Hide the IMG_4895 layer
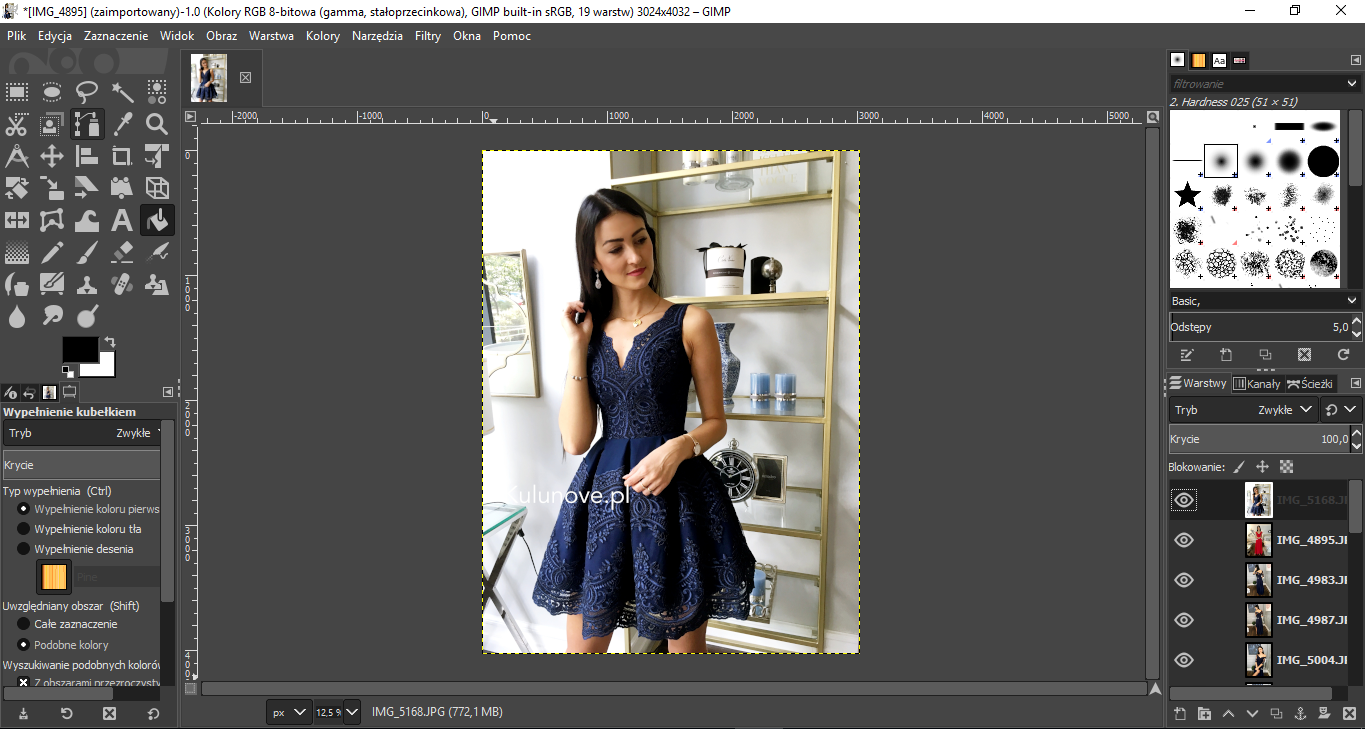 [1184, 540]
